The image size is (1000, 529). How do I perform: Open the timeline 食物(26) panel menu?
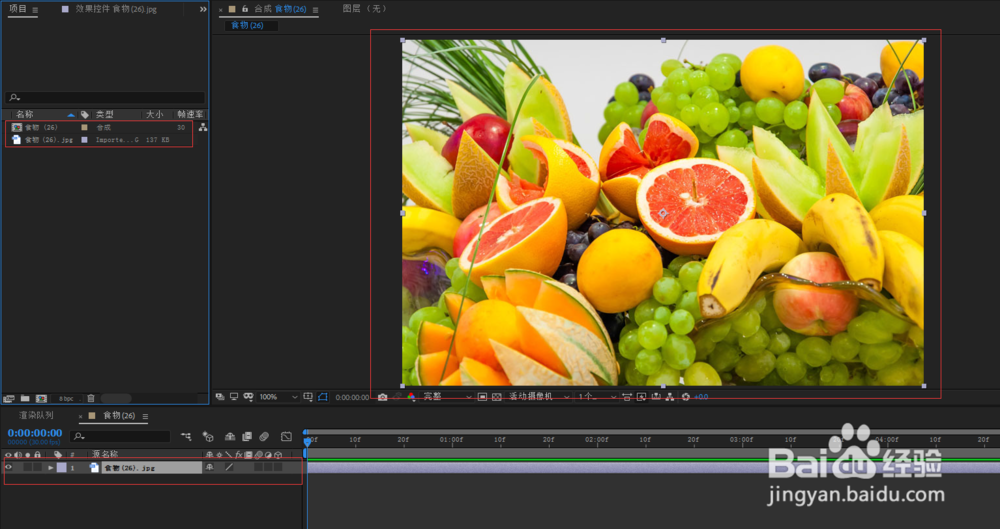(x=145, y=417)
